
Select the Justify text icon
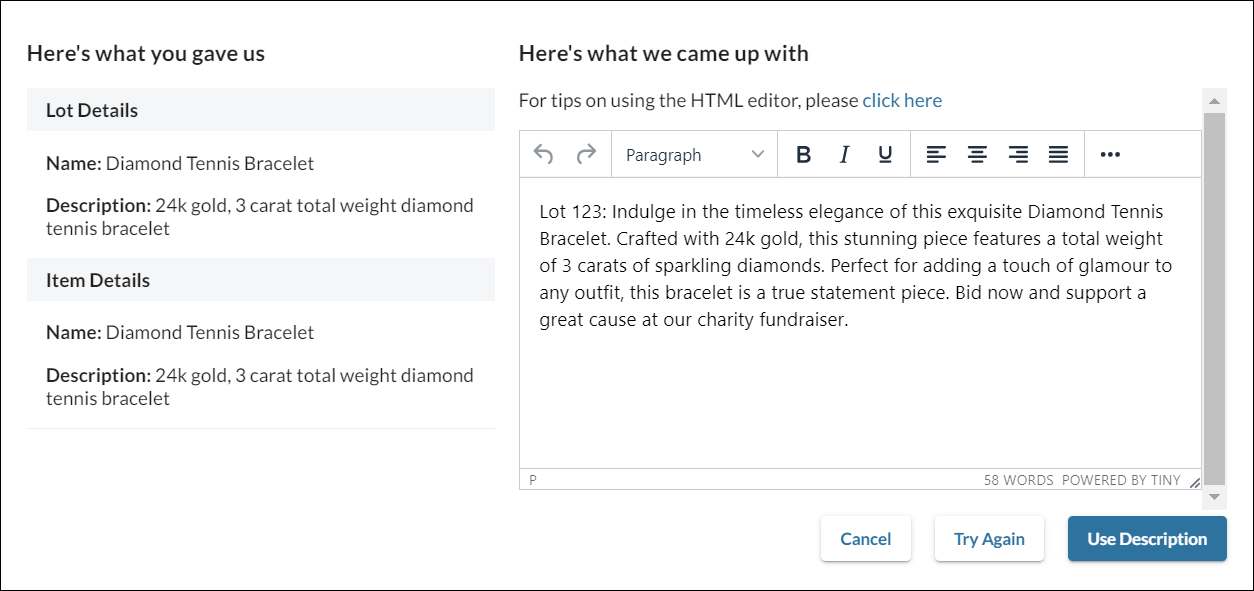coord(1059,154)
